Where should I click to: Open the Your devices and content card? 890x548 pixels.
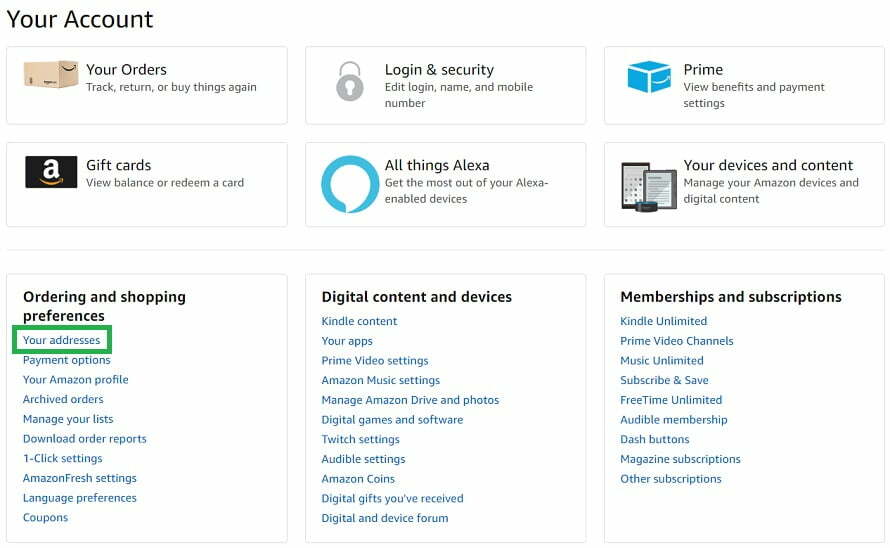744,185
